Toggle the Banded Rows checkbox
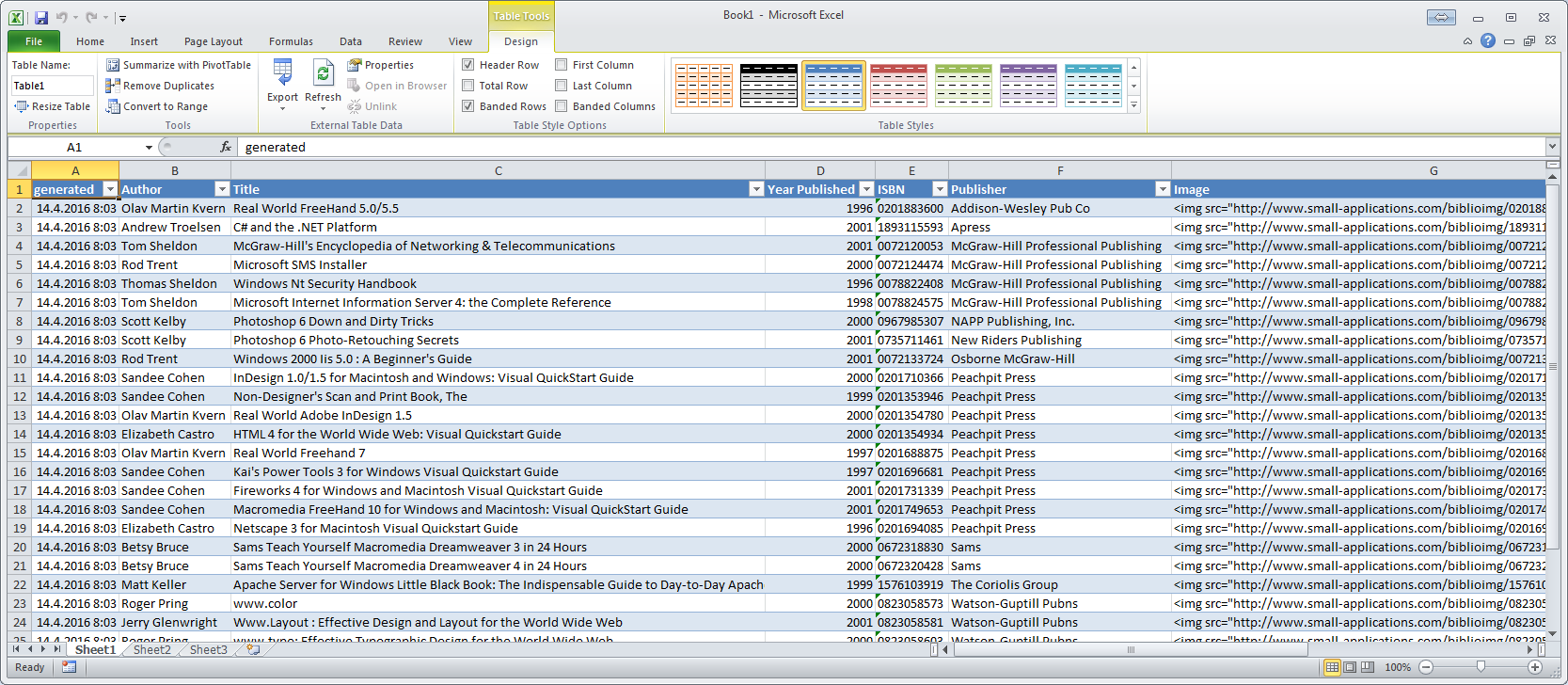The height and width of the screenshot is (685, 1568). 467,106
